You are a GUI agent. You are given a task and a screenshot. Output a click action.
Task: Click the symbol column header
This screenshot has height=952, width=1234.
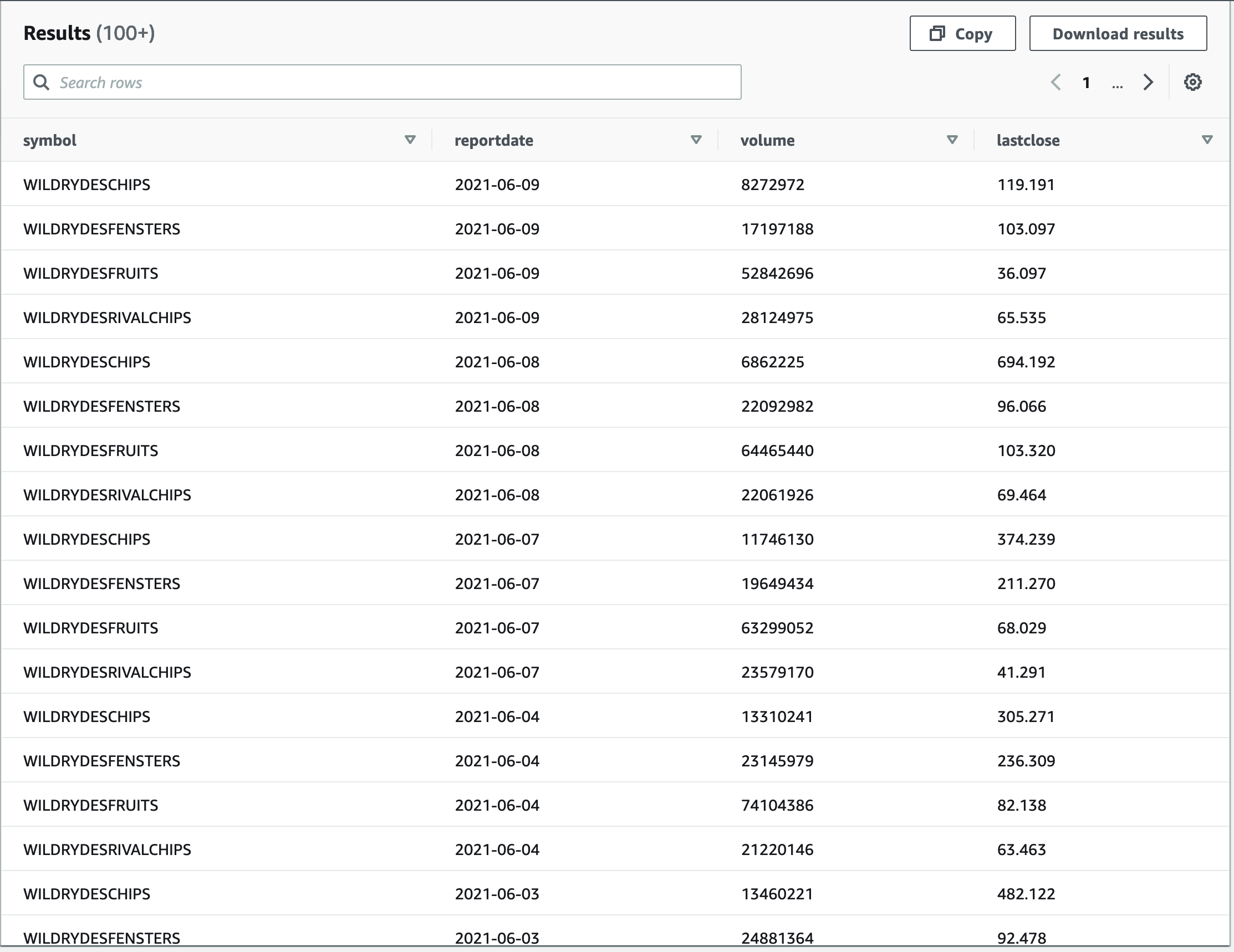50,140
